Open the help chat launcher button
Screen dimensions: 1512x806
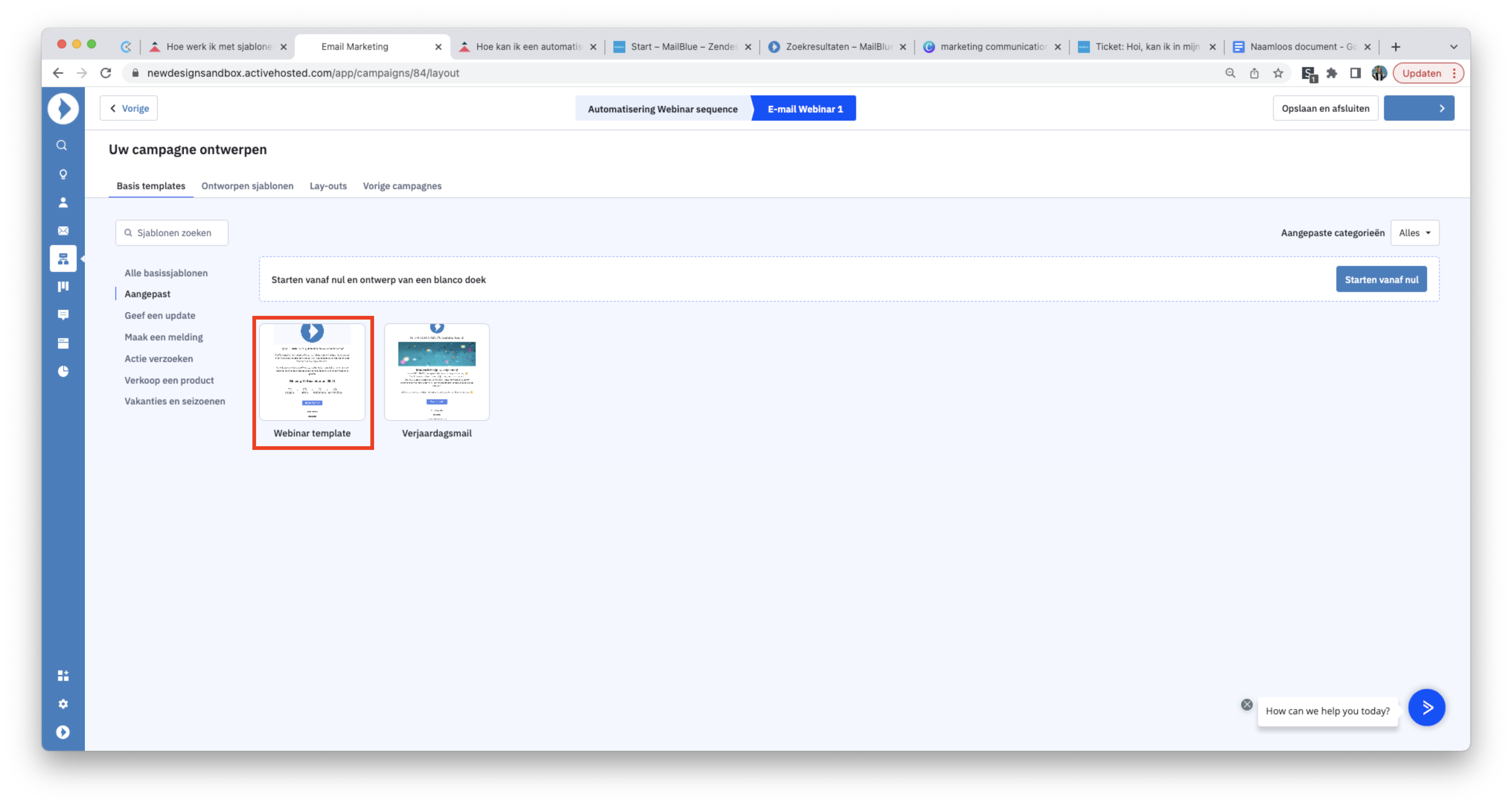tap(1426, 707)
